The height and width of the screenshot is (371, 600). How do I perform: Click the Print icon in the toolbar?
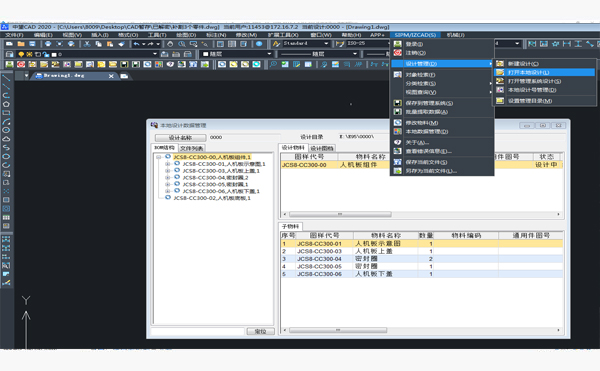coord(48,44)
